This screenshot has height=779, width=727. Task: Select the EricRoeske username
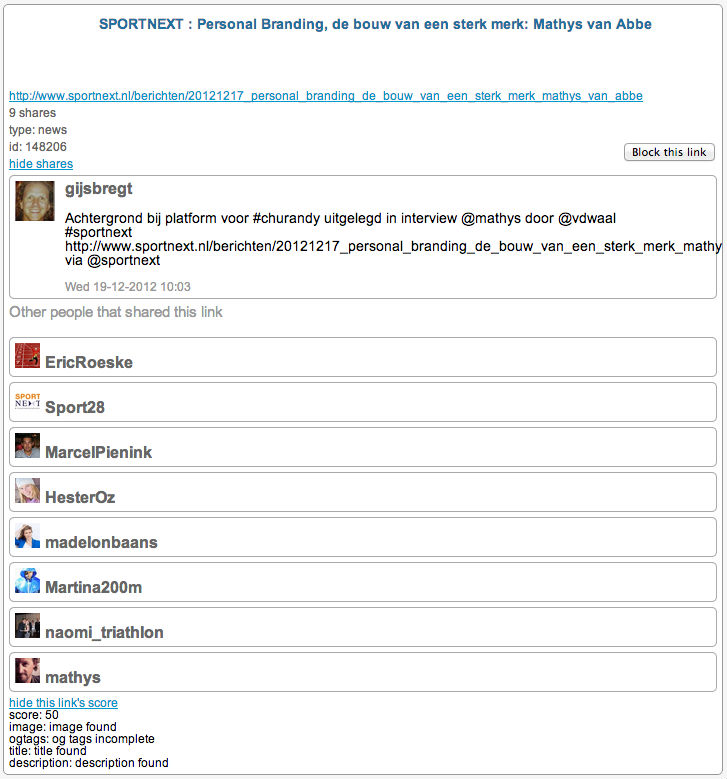(x=89, y=362)
